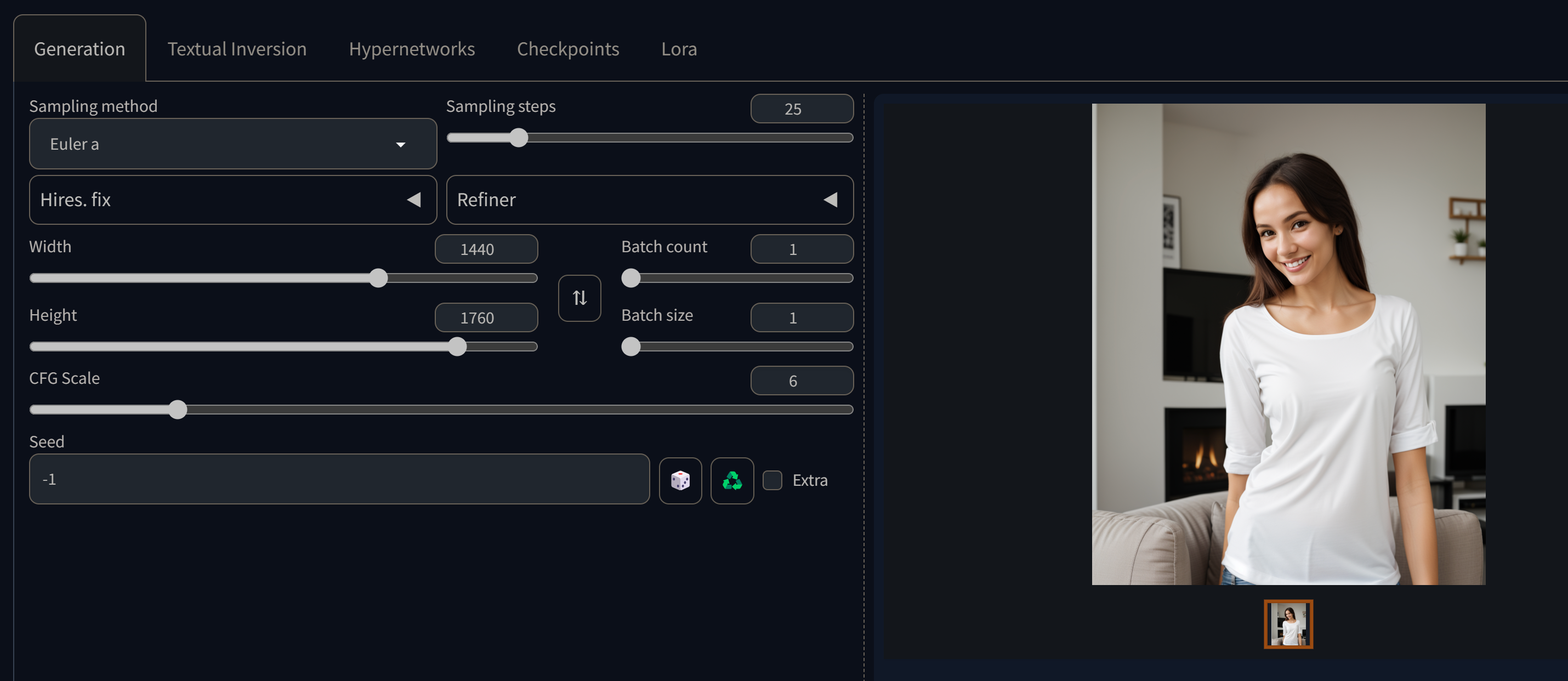
Task: Enable the Extra seed checkbox
Action: point(772,480)
